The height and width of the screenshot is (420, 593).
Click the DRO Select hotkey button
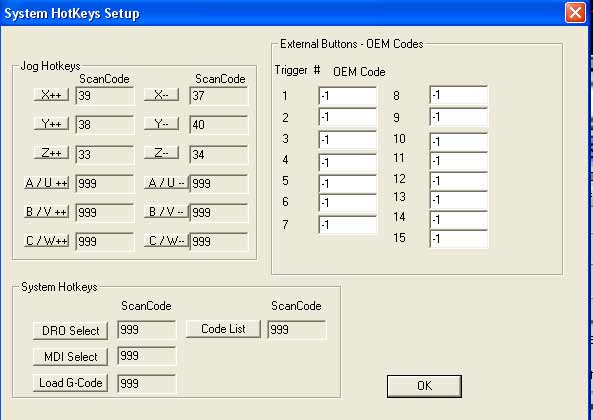[x=70, y=330]
